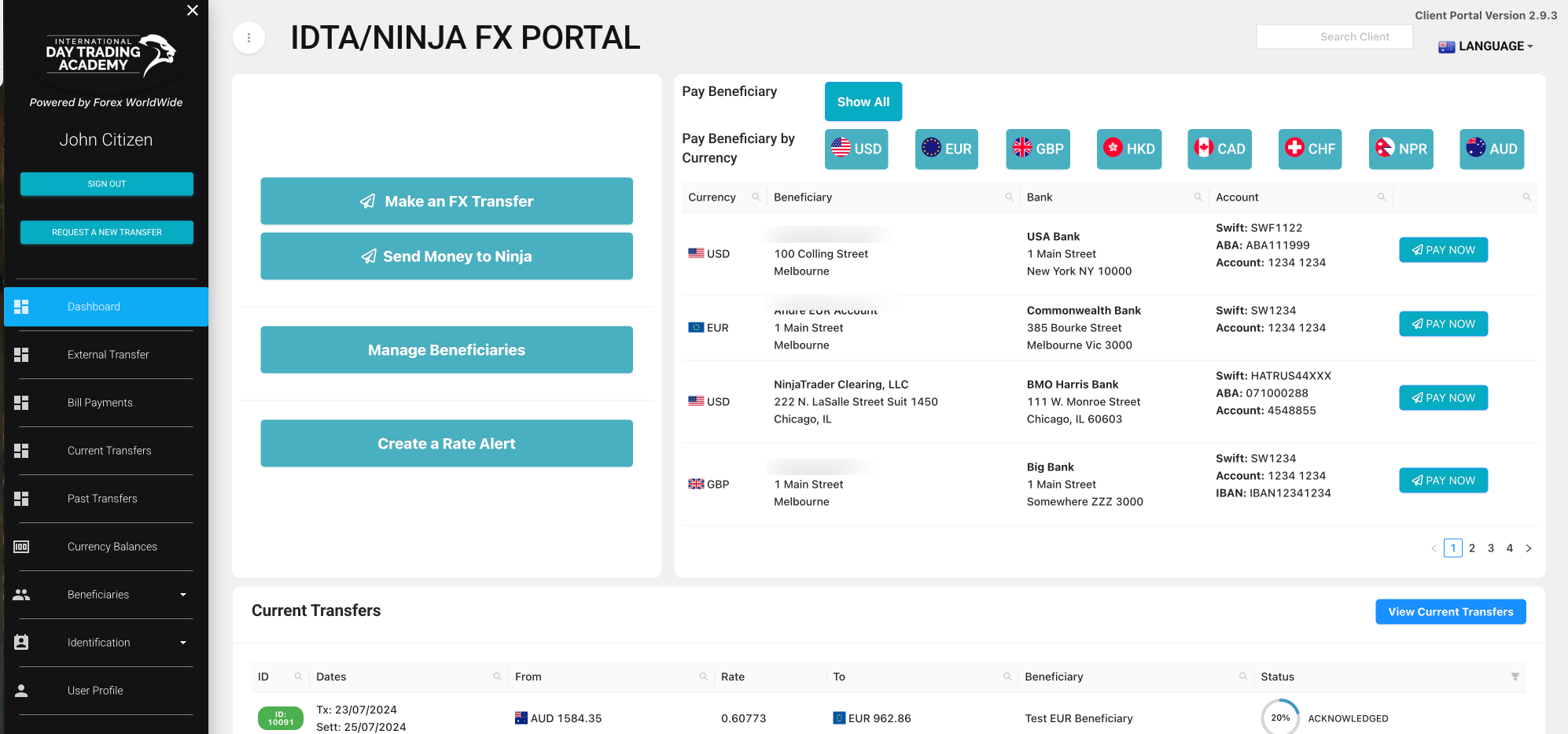Go to Past Transfers in sidebar
The height and width of the screenshot is (734, 1568).
[x=102, y=499]
